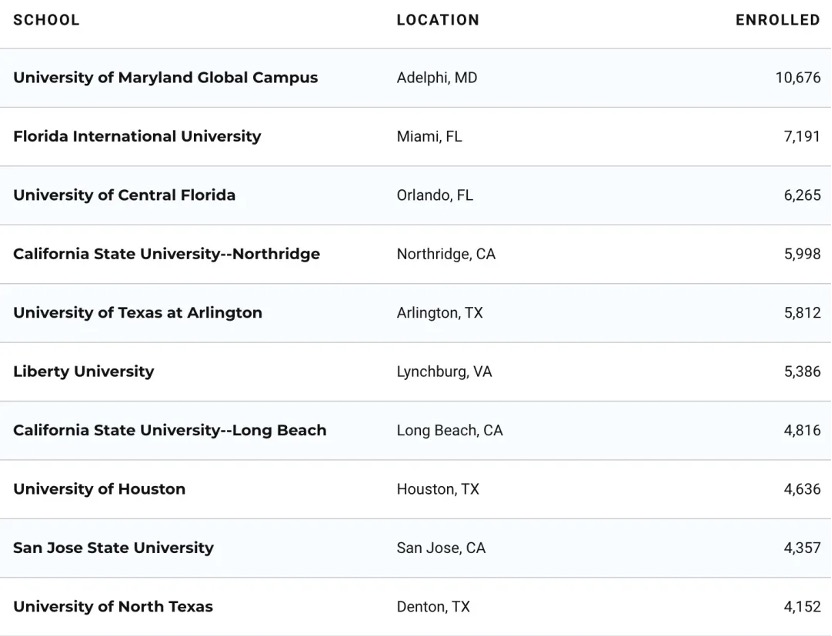Open California State University--Long Beach

(169, 430)
